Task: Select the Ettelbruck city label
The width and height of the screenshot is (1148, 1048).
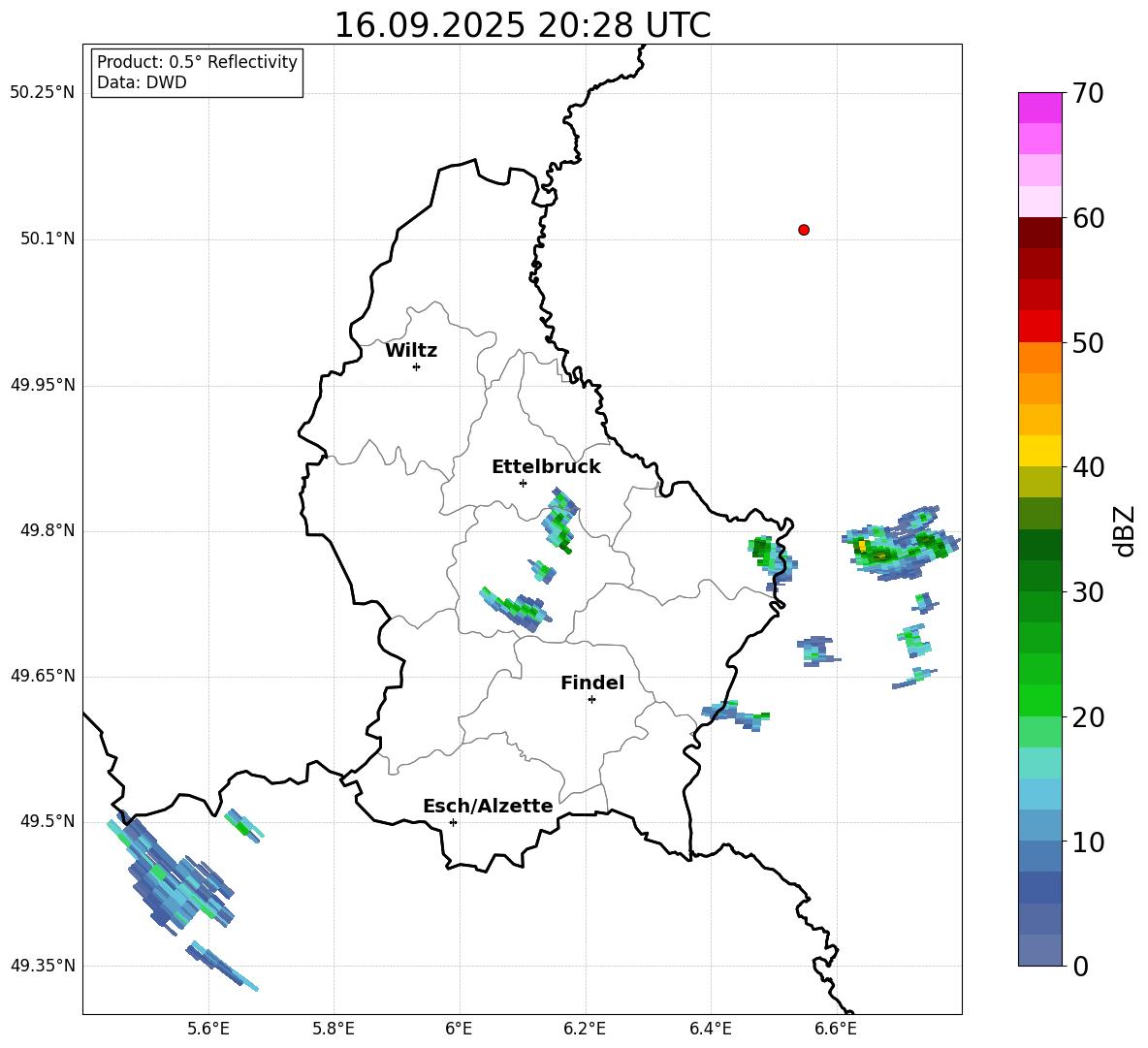Action: pyautogui.click(x=546, y=467)
